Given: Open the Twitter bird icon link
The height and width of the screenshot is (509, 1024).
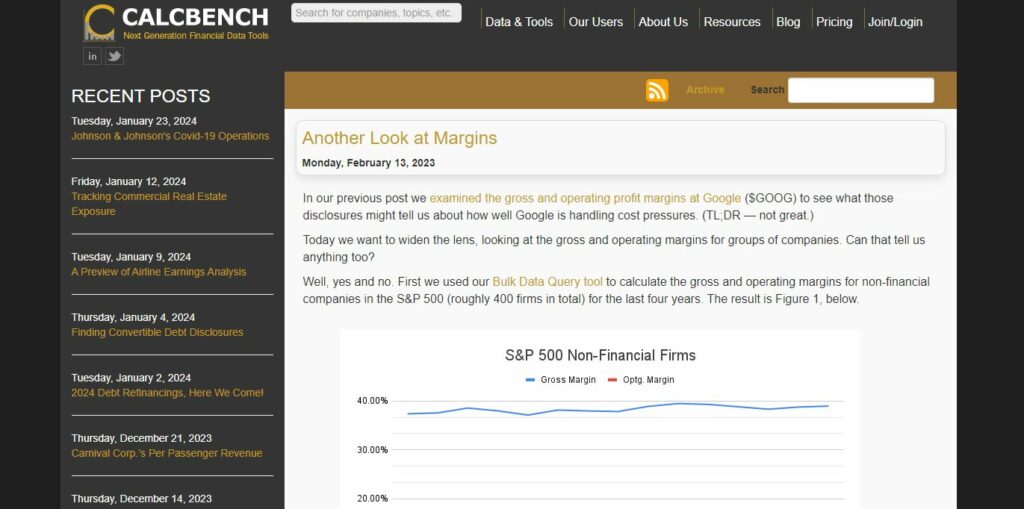Looking at the screenshot, I should click(114, 56).
